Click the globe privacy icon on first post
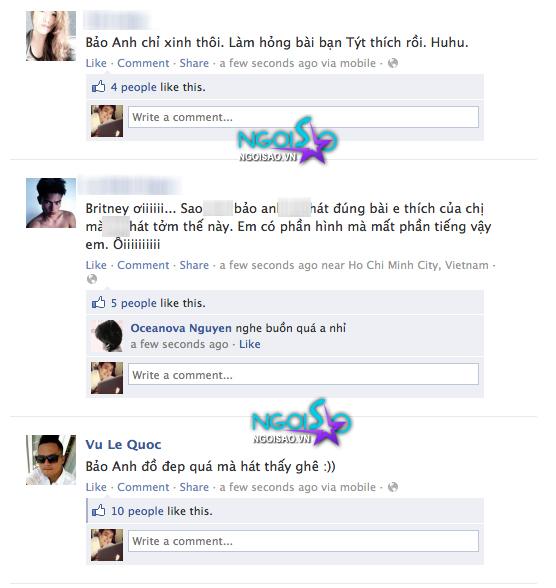The width and height of the screenshot is (556, 588). click(x=393, y=63)
